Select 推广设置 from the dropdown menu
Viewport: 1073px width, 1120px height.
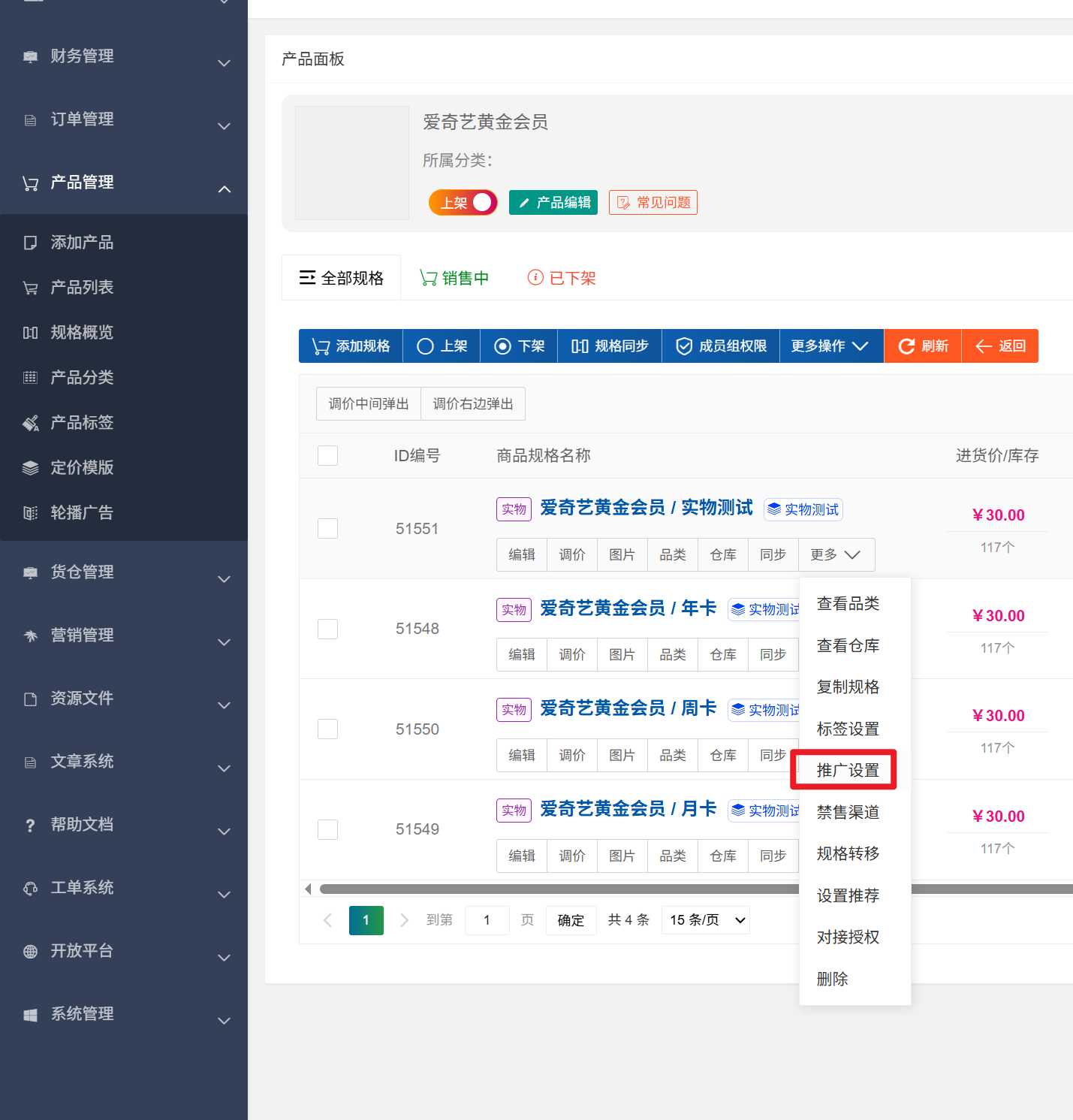click(x=847, y=770)
